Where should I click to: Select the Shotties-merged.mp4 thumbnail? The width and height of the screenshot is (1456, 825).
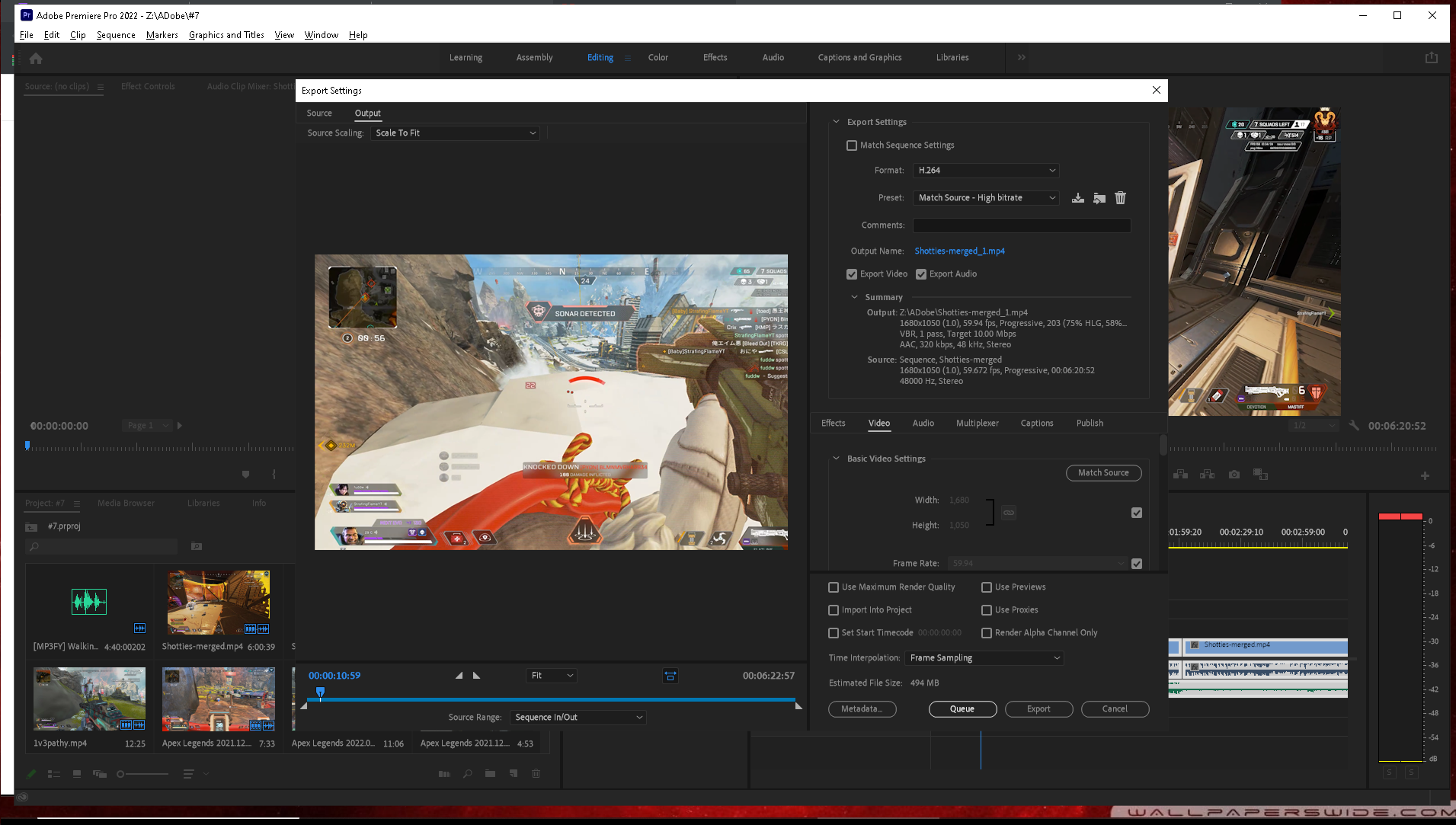(x=219, y=603)
